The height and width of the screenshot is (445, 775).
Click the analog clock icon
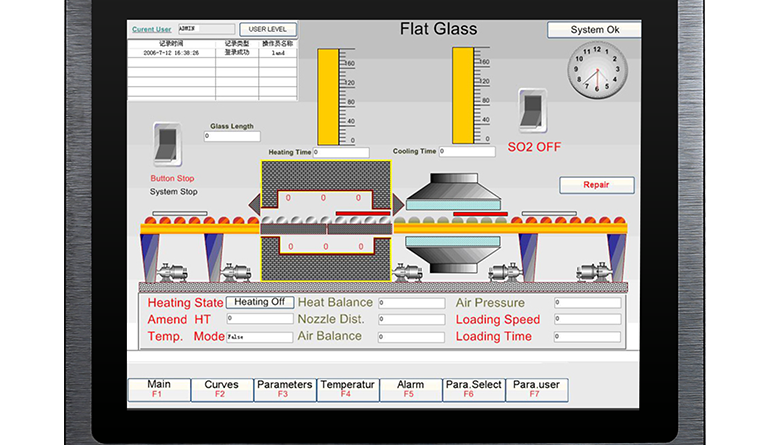tap(597, 71)
